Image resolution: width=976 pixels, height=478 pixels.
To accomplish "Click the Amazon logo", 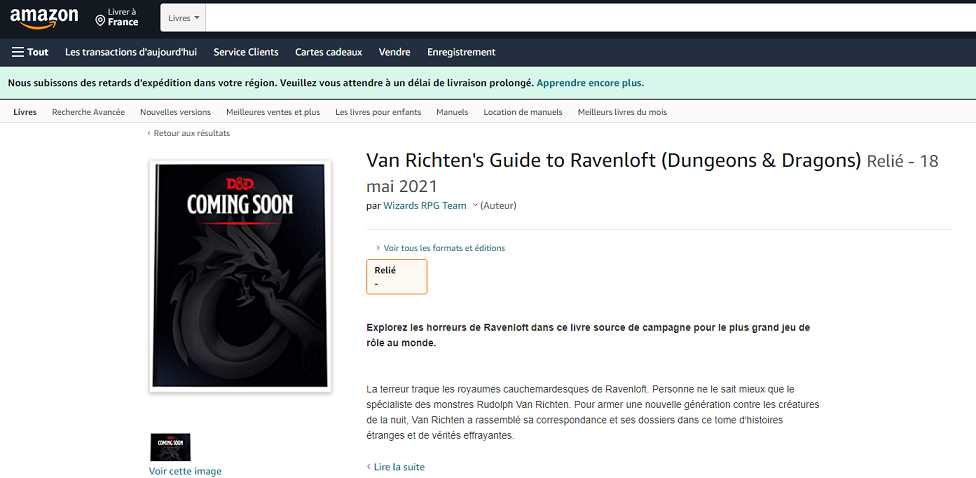I will pyautogui.click(x=44, y=18).
